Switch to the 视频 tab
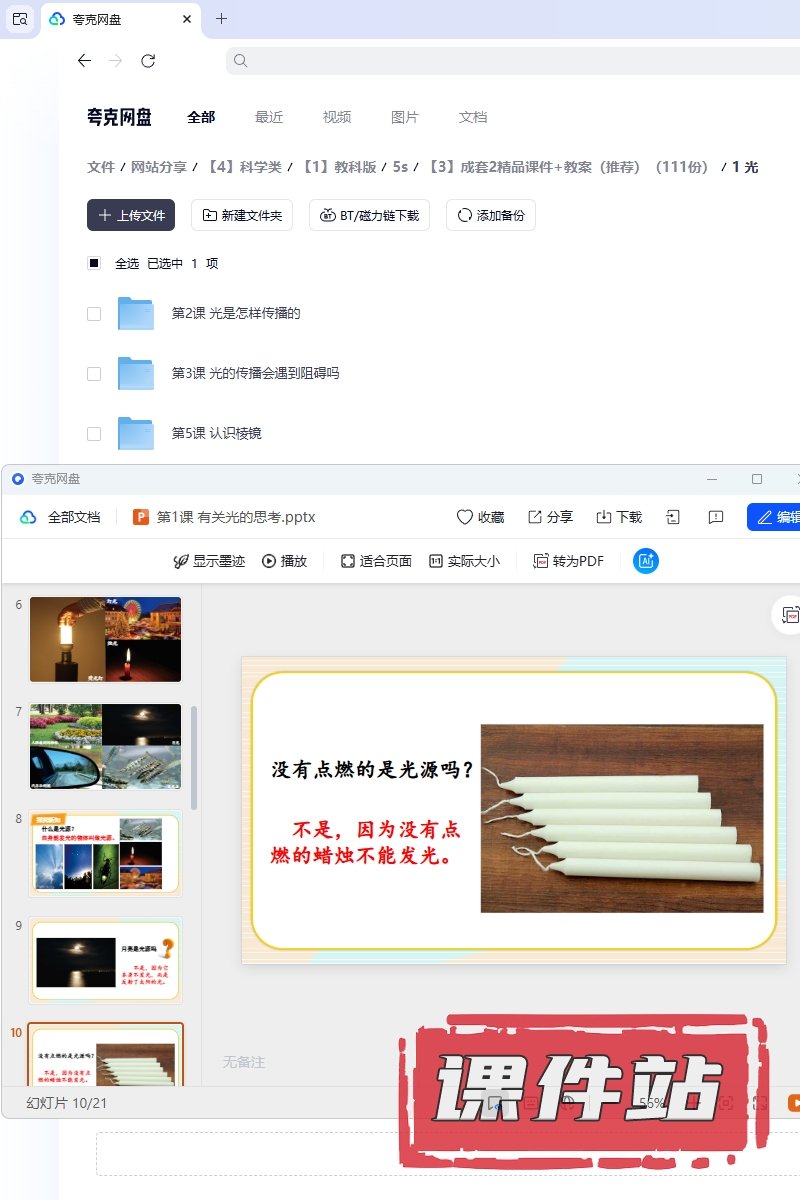Image resolution: width=800 pixels, height=1200 pixels. tap(337, 117)
